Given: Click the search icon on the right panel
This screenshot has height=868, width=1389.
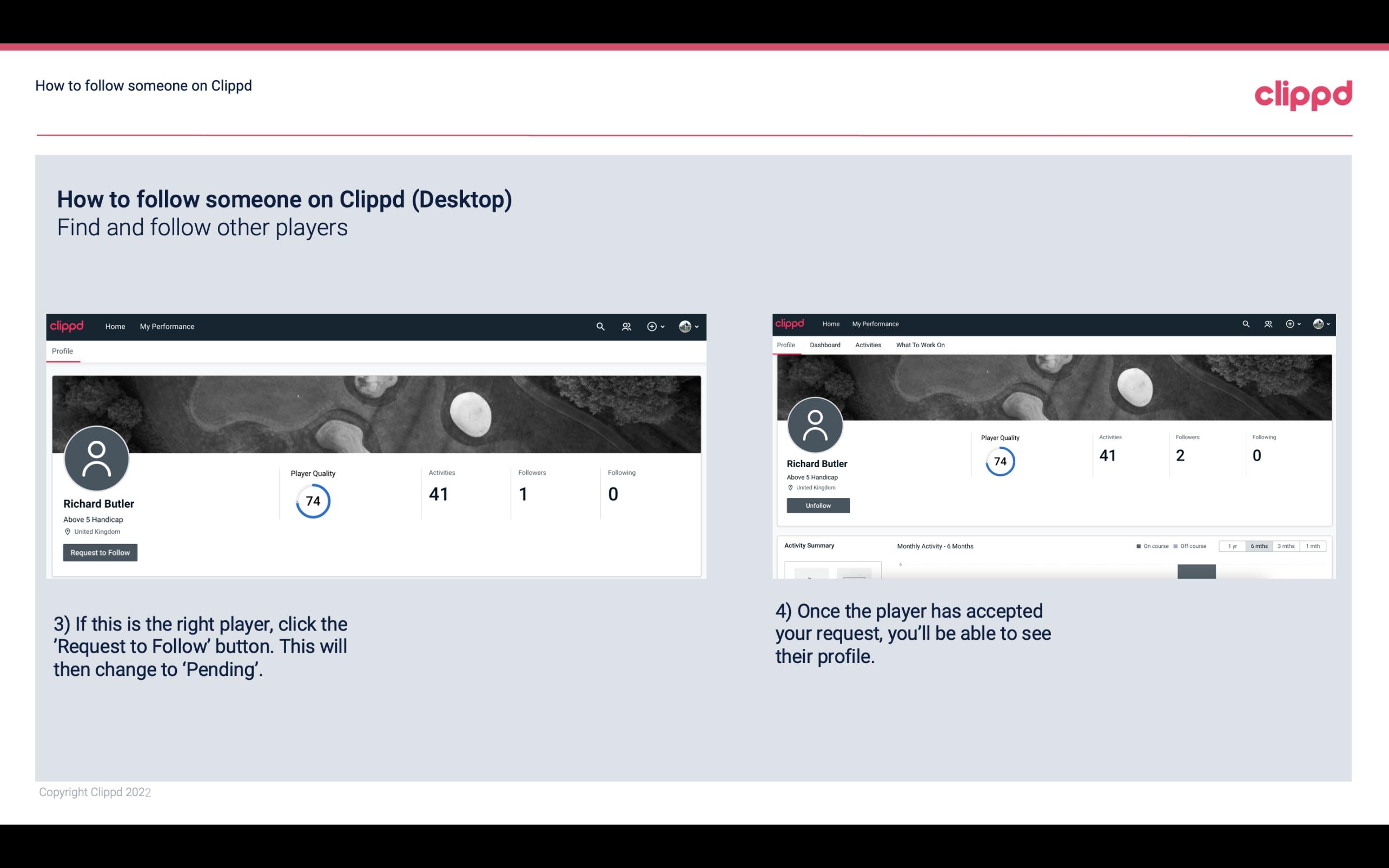Looking at the screenshot, I should 1245,323.
